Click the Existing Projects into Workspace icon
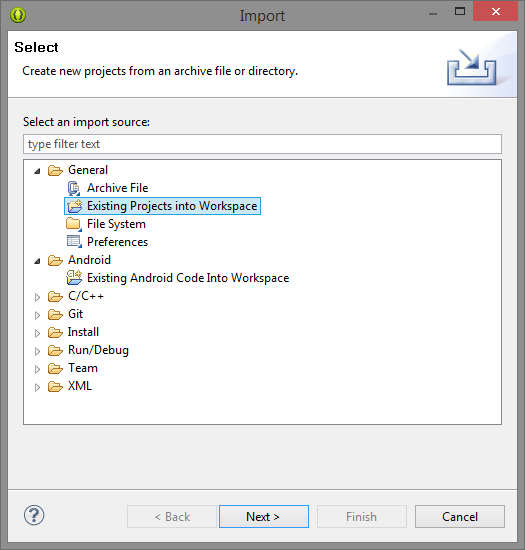Image resolution: width=525 pixels, height=550 pixels. 74,206
